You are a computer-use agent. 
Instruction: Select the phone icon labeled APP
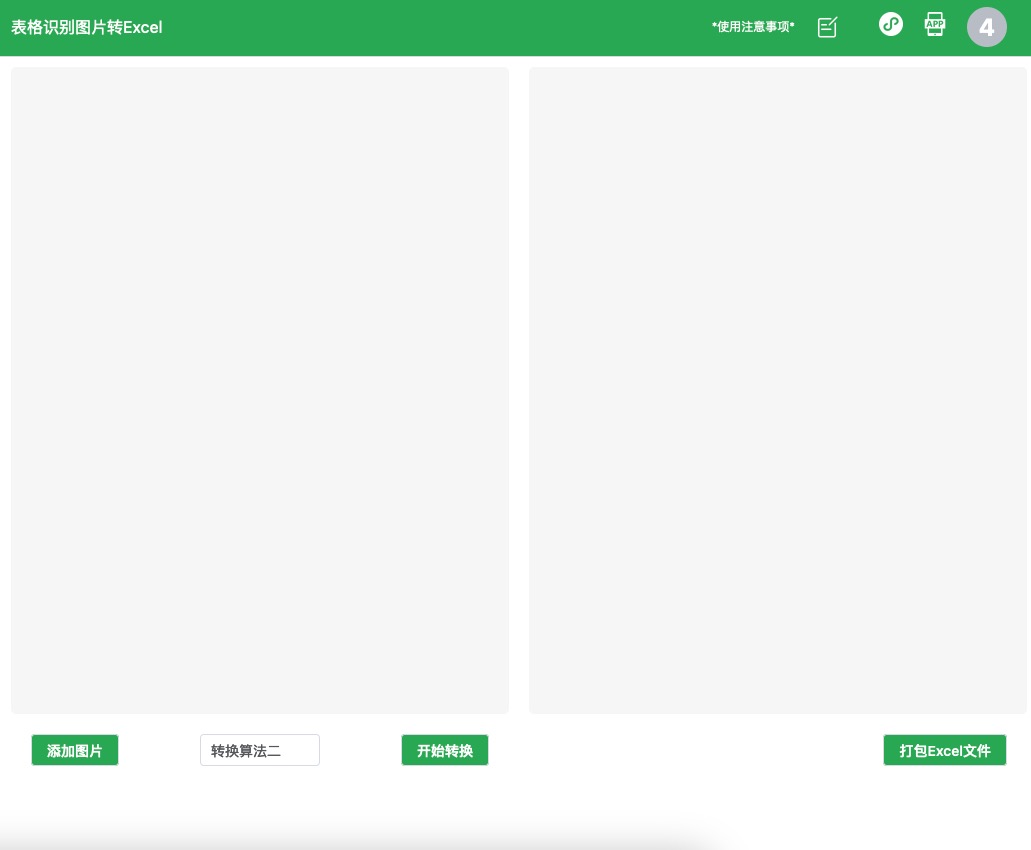tap(935, 24)
